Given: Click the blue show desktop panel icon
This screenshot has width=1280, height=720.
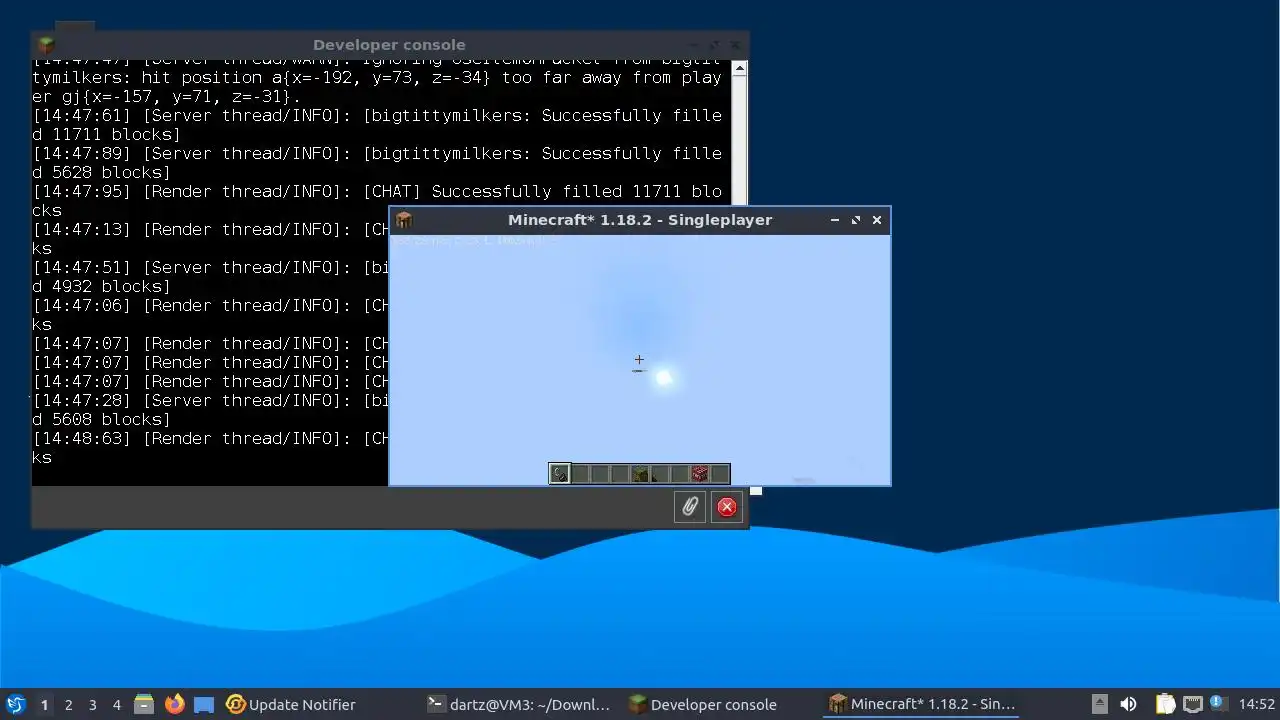Looking at the screenshot, I should [x=204, y=704].
